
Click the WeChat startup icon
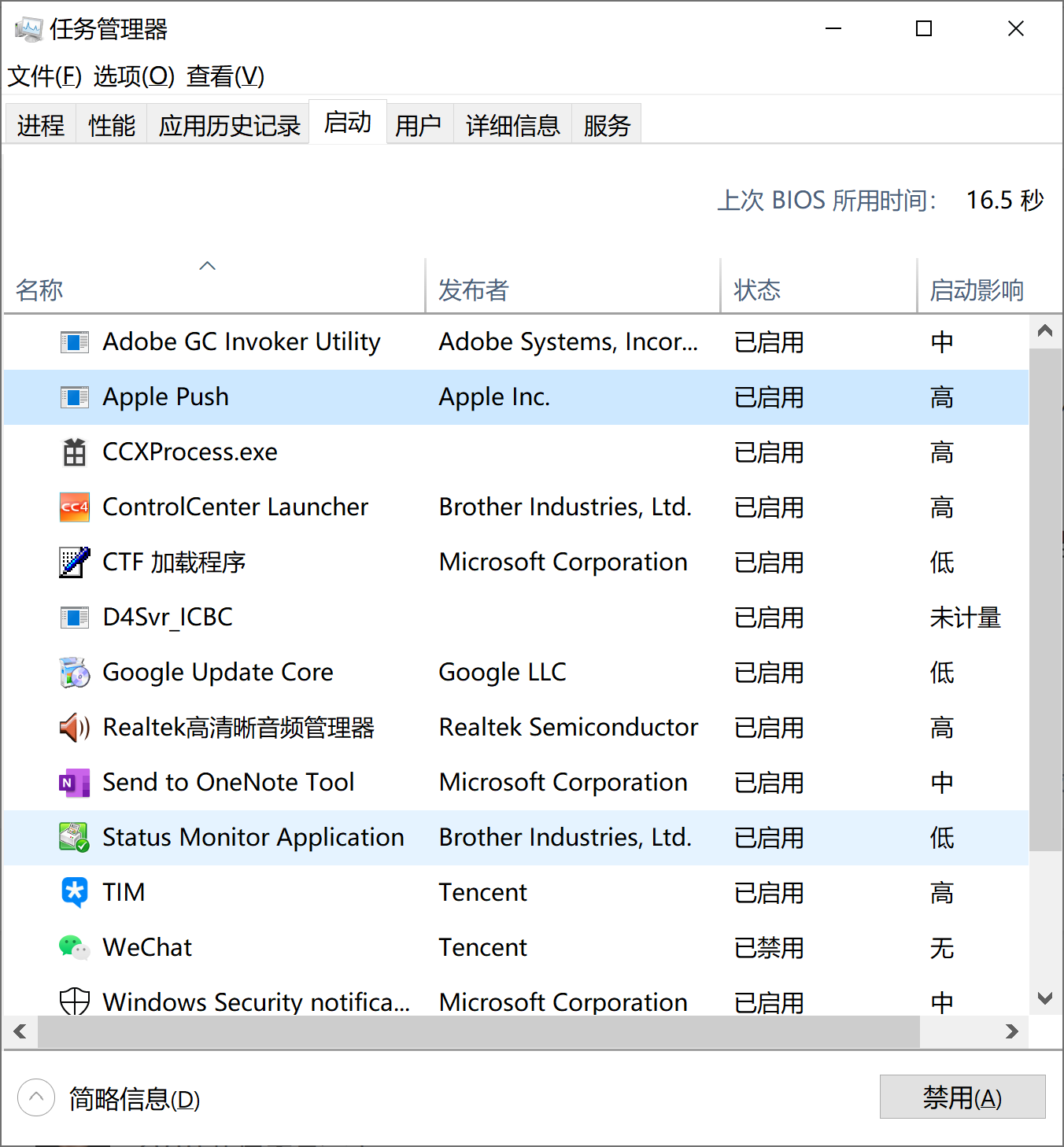75,947
